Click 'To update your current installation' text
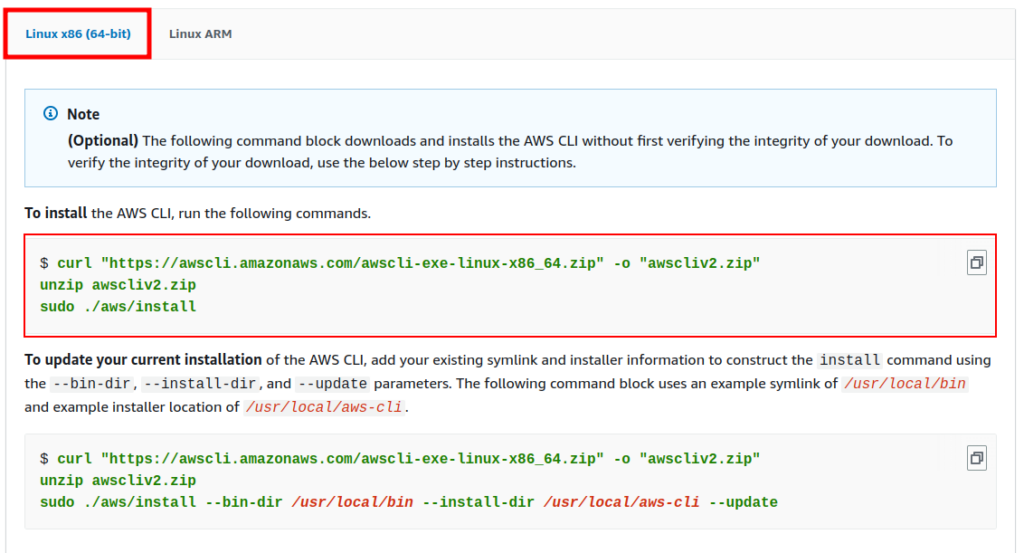The width and height of the screenshot is (1024, 553). [x=143, y=360]
